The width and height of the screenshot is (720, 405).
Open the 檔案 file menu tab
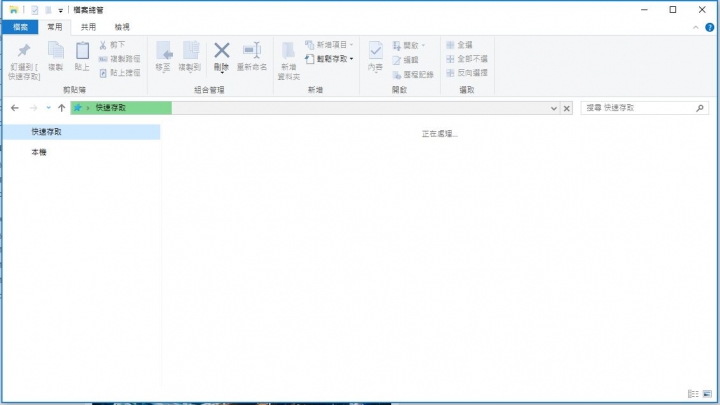point(19,27)
